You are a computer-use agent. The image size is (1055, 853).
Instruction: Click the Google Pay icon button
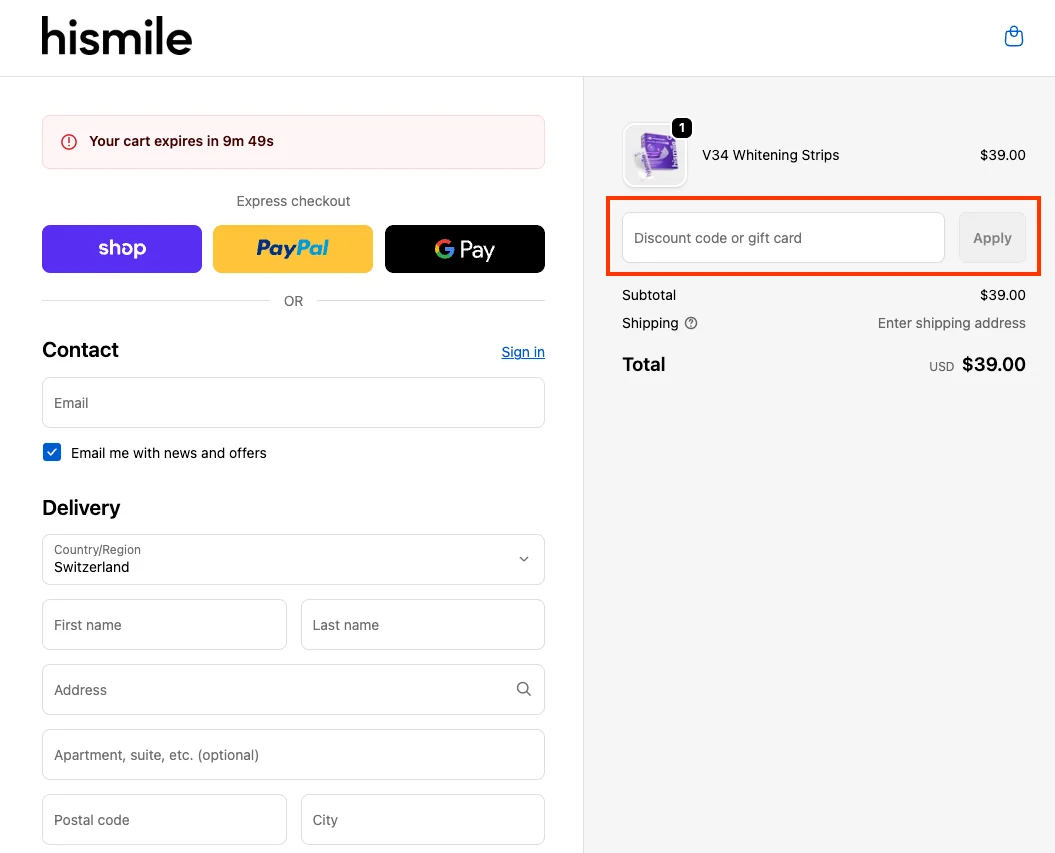[x=464, y=249]
